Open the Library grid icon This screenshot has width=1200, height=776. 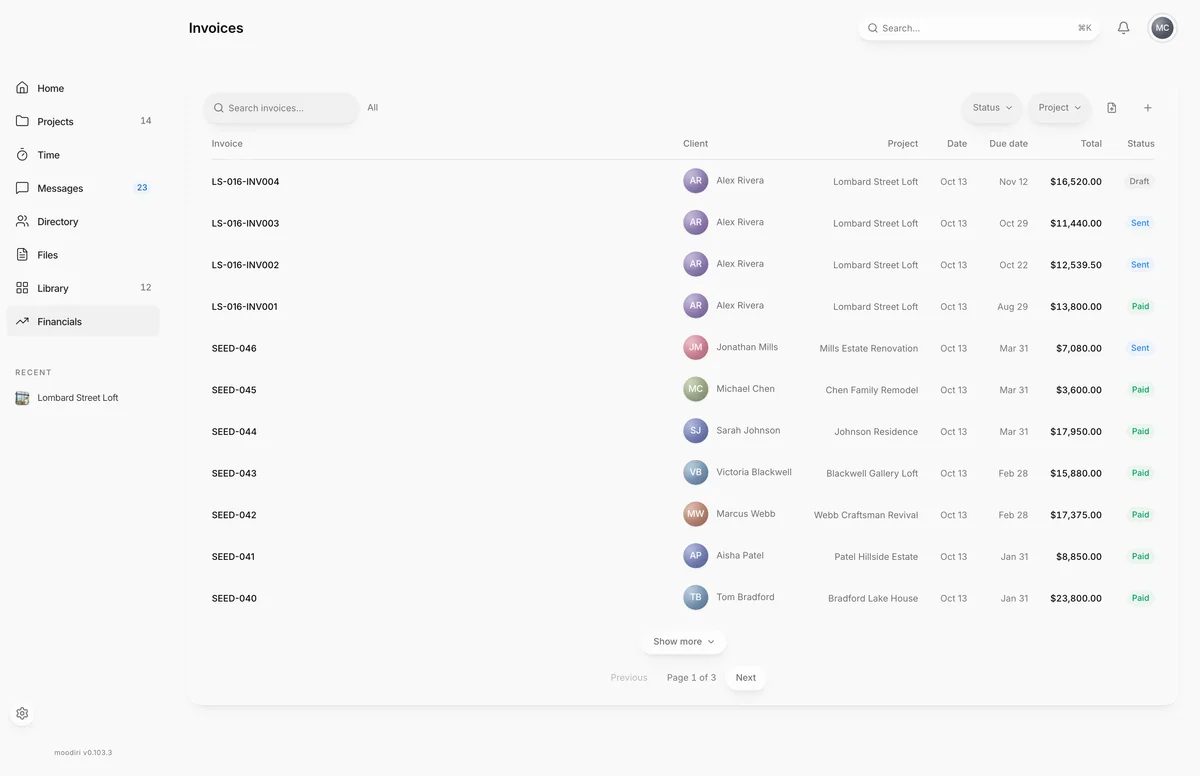(22, 288)
